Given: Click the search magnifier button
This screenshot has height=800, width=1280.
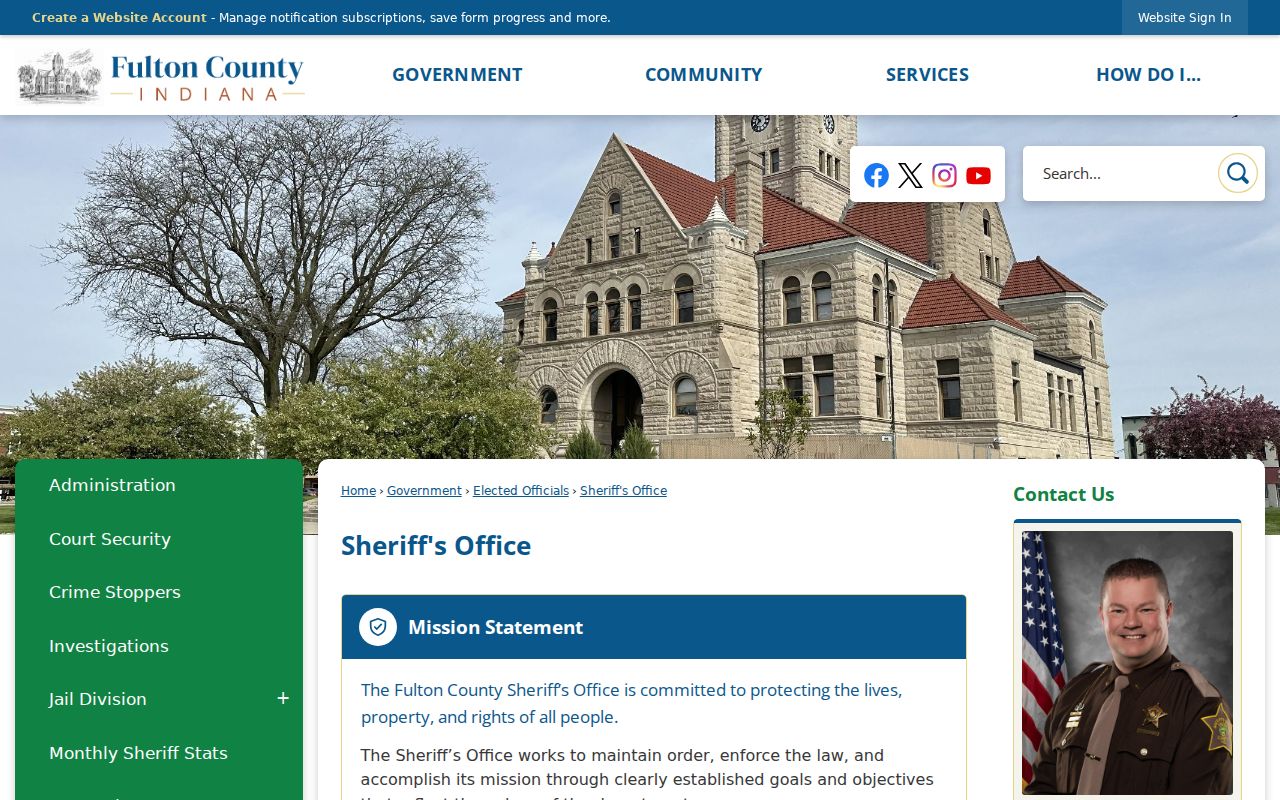Looking at the screenshot, I should tap(1237, 173).
